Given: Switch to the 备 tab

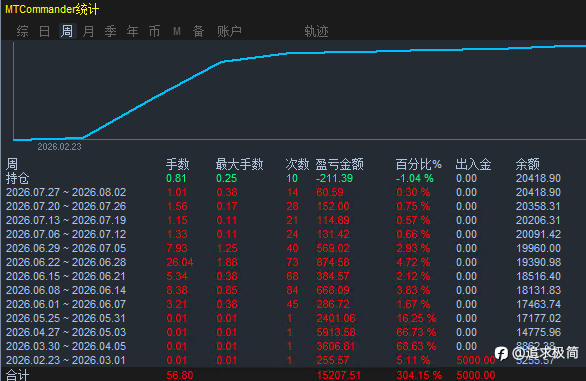Looking at the screenshot, I should [x=198, y=31].
